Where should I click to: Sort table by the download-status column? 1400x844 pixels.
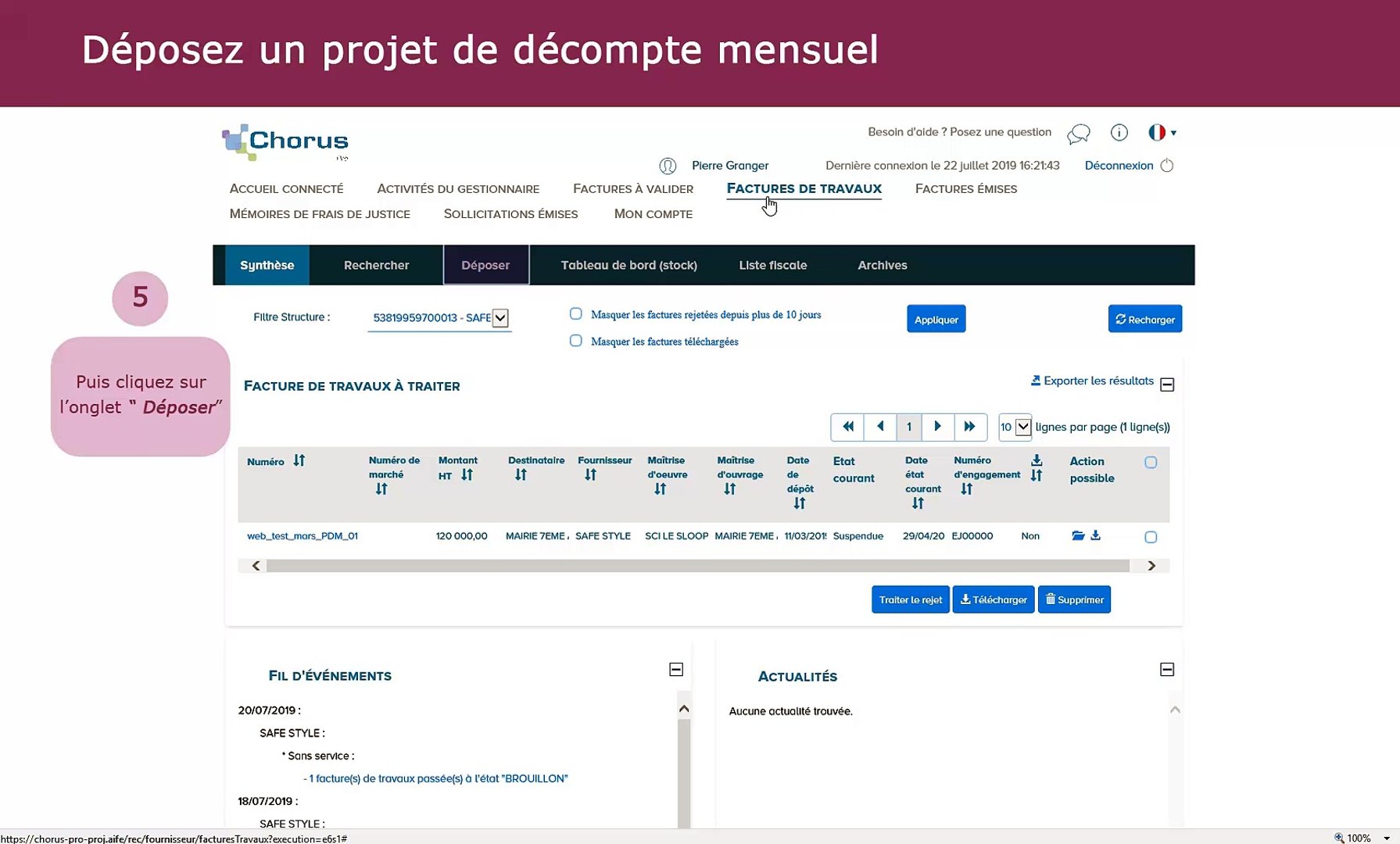click(1037, 475)
